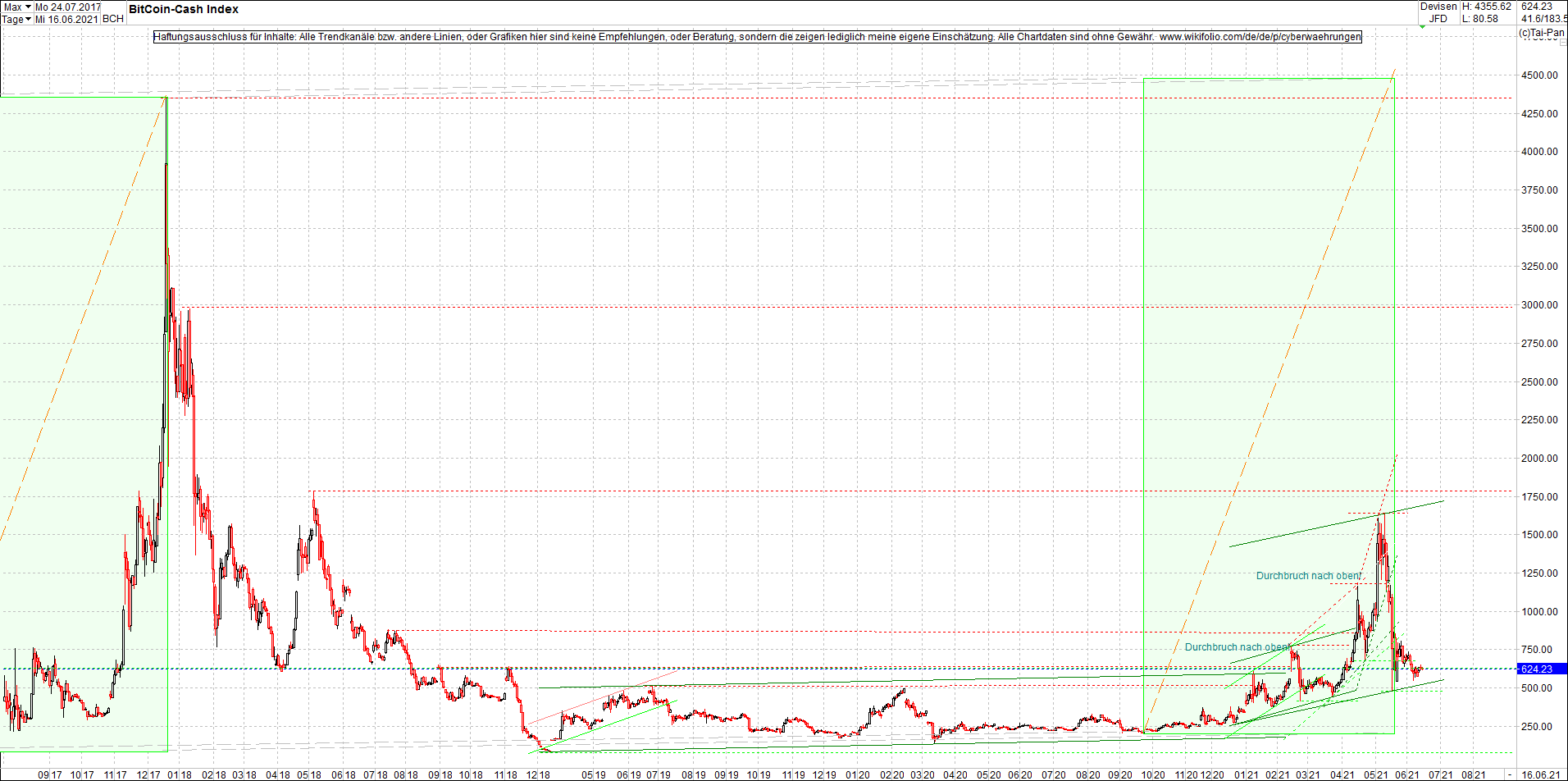This screenshot has height=781, width=1568.
Task: Click the 3500.00 price axis label
Action: click(x=1539, y=229)
